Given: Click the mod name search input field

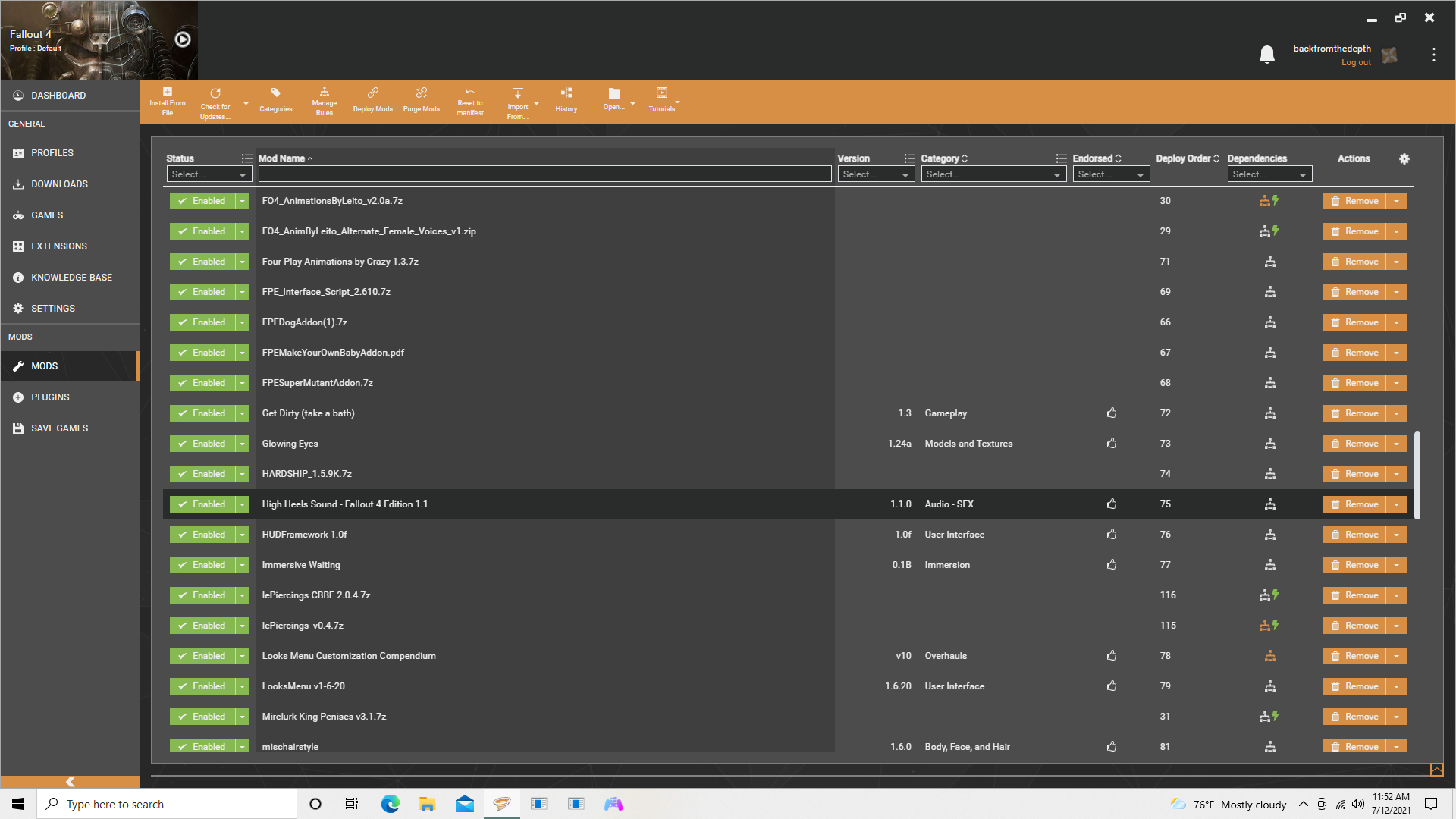Looking at the screenshot, I should click(545, 174).
